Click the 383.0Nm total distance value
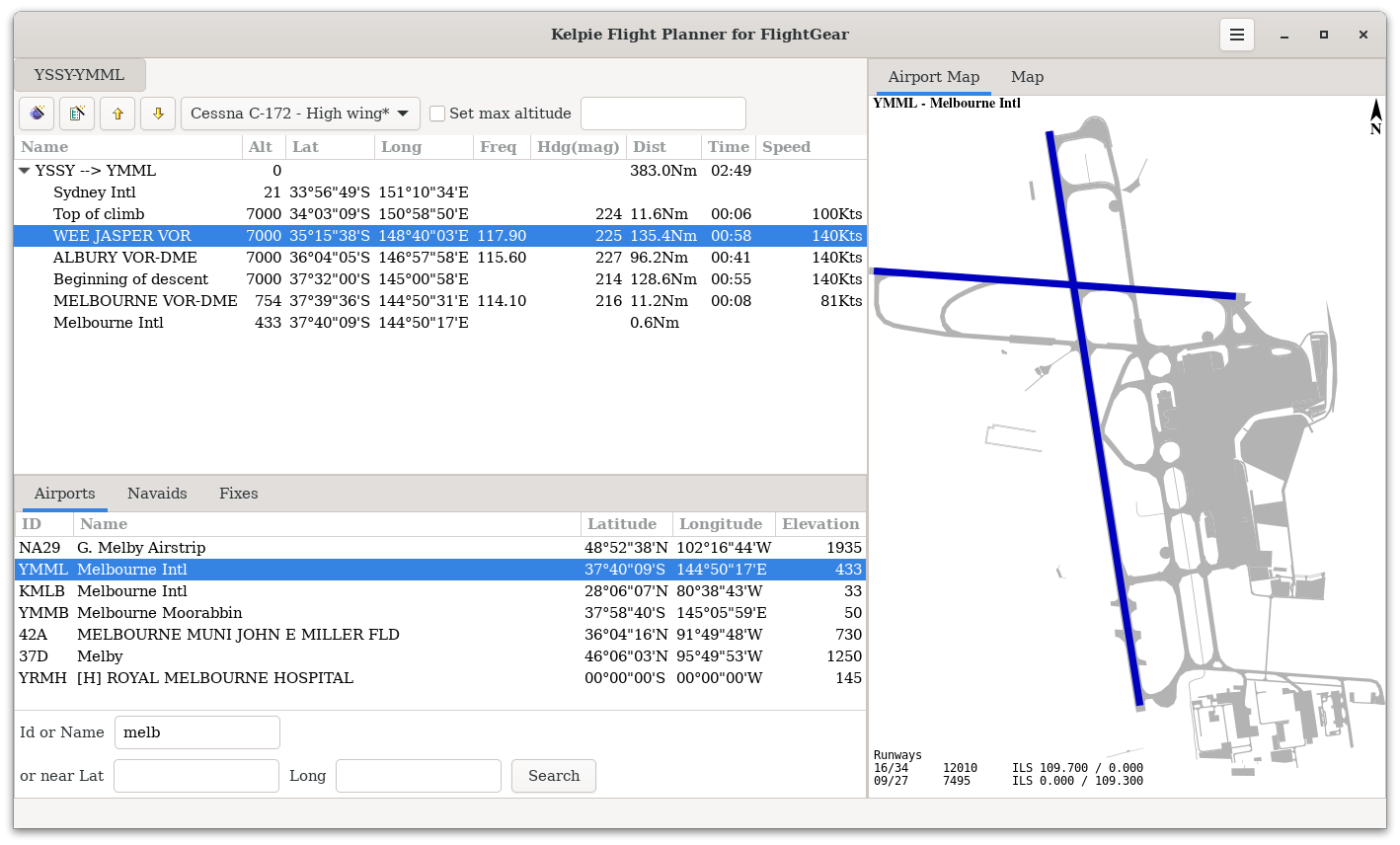 pos(663,171)
